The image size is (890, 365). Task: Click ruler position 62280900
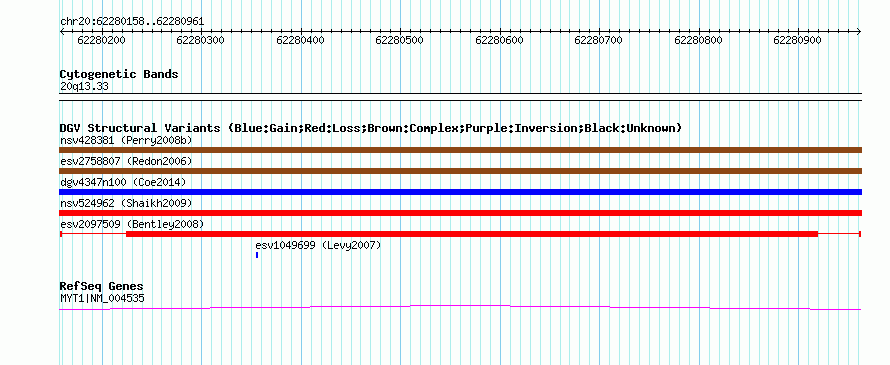(798, 40)
